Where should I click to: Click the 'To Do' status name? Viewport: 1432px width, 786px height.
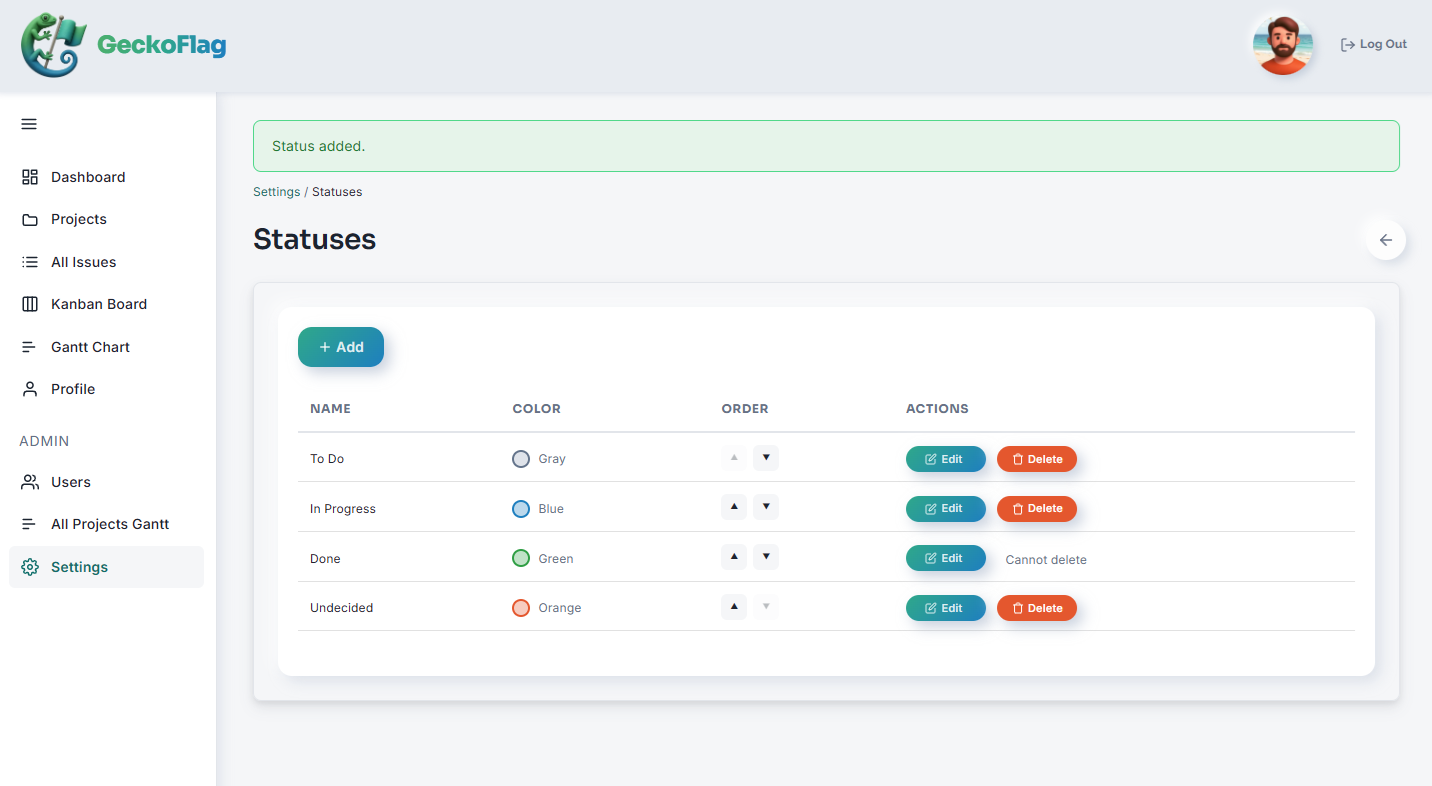point(327,459)
